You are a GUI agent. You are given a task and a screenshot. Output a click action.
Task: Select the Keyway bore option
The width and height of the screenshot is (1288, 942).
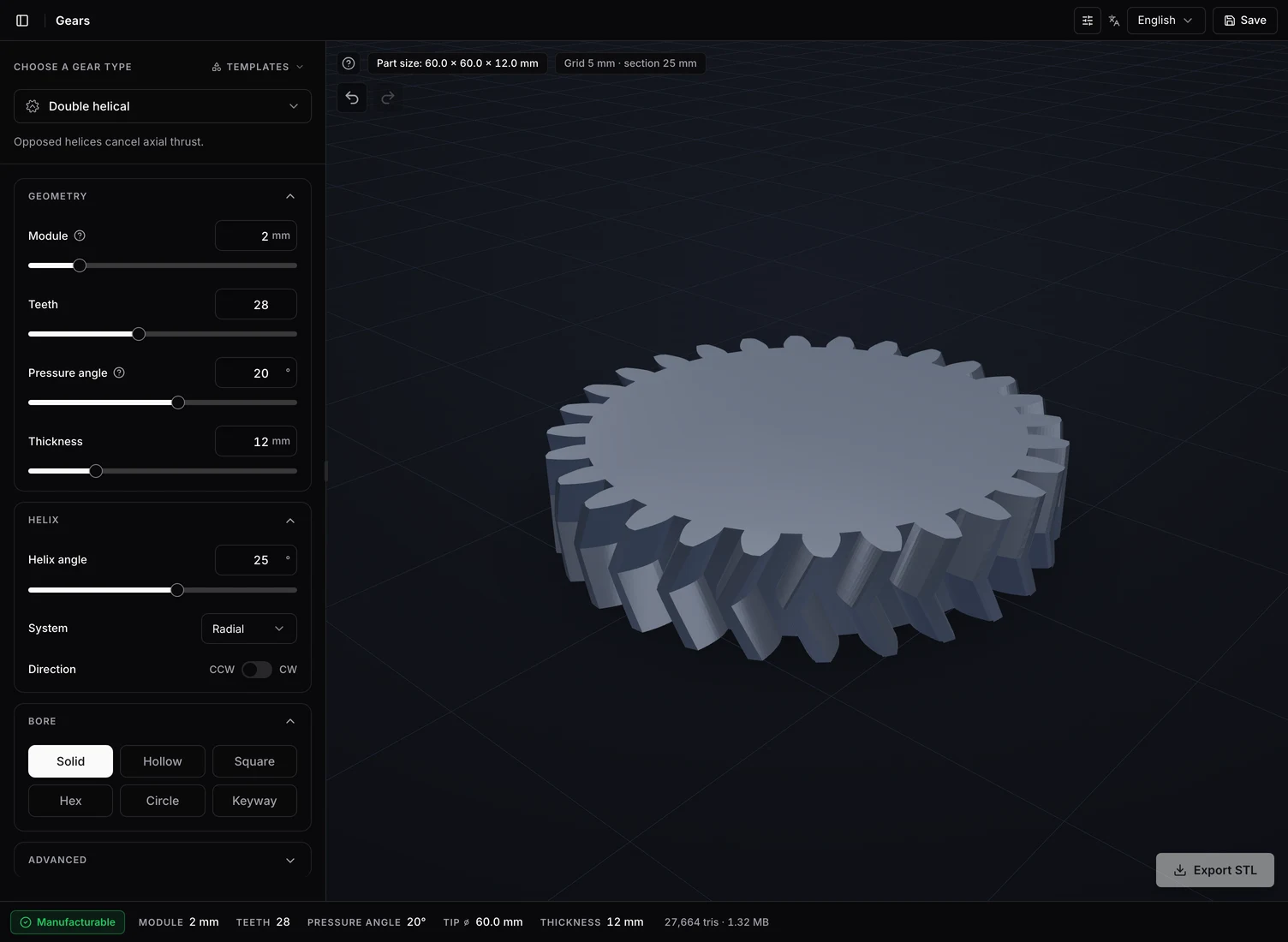254,801
